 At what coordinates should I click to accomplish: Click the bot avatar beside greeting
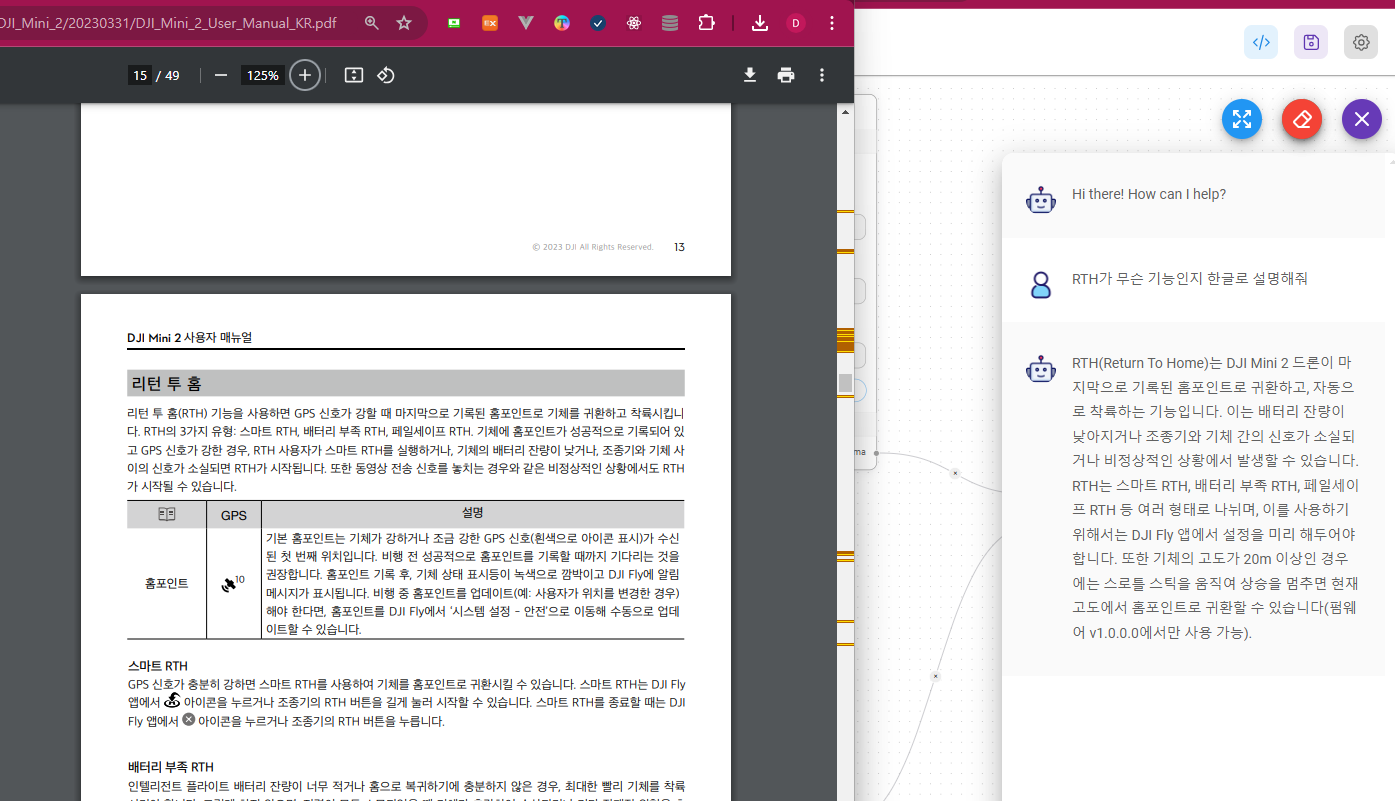click(1041, 200)
